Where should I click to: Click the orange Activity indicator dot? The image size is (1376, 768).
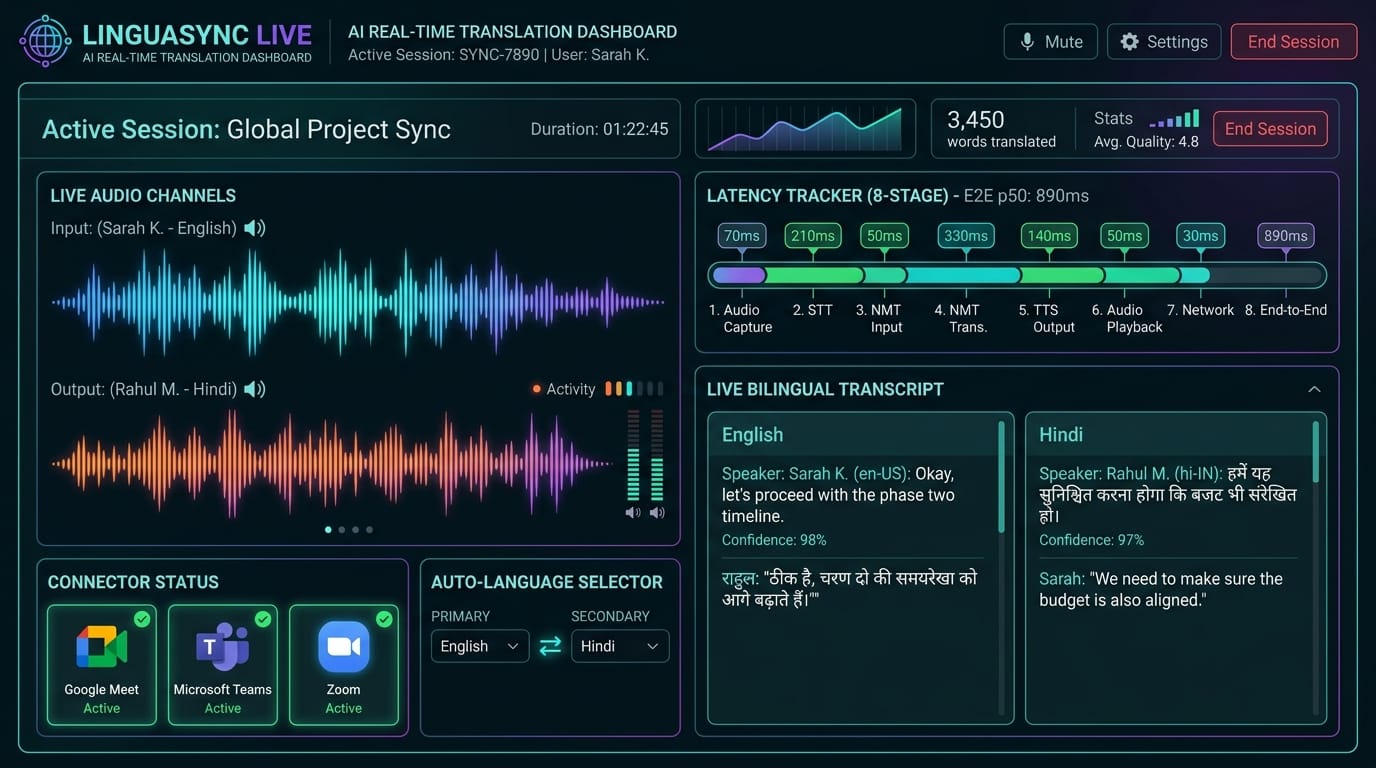coord(537,389)
